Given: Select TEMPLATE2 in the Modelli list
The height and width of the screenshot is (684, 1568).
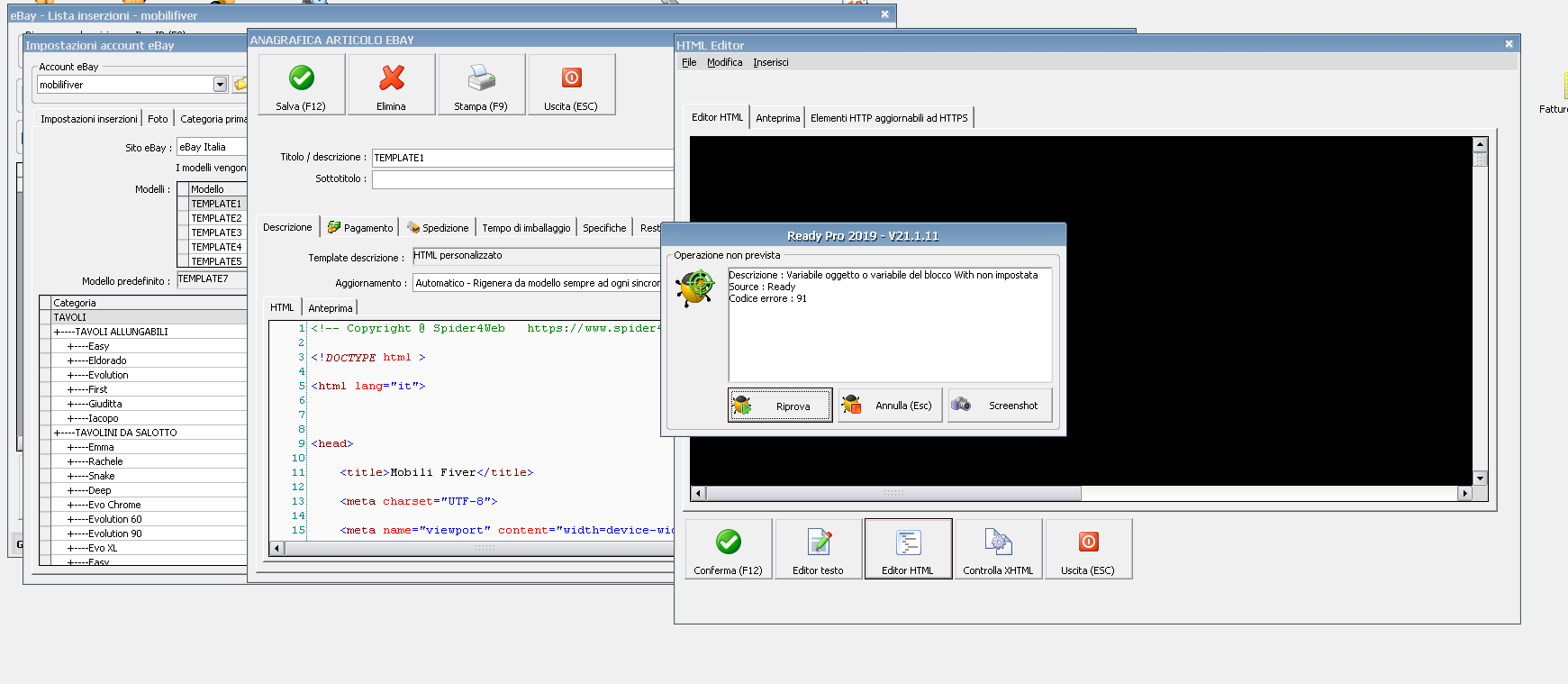Looking at the screenshot, I should click(x=217, y=218).
